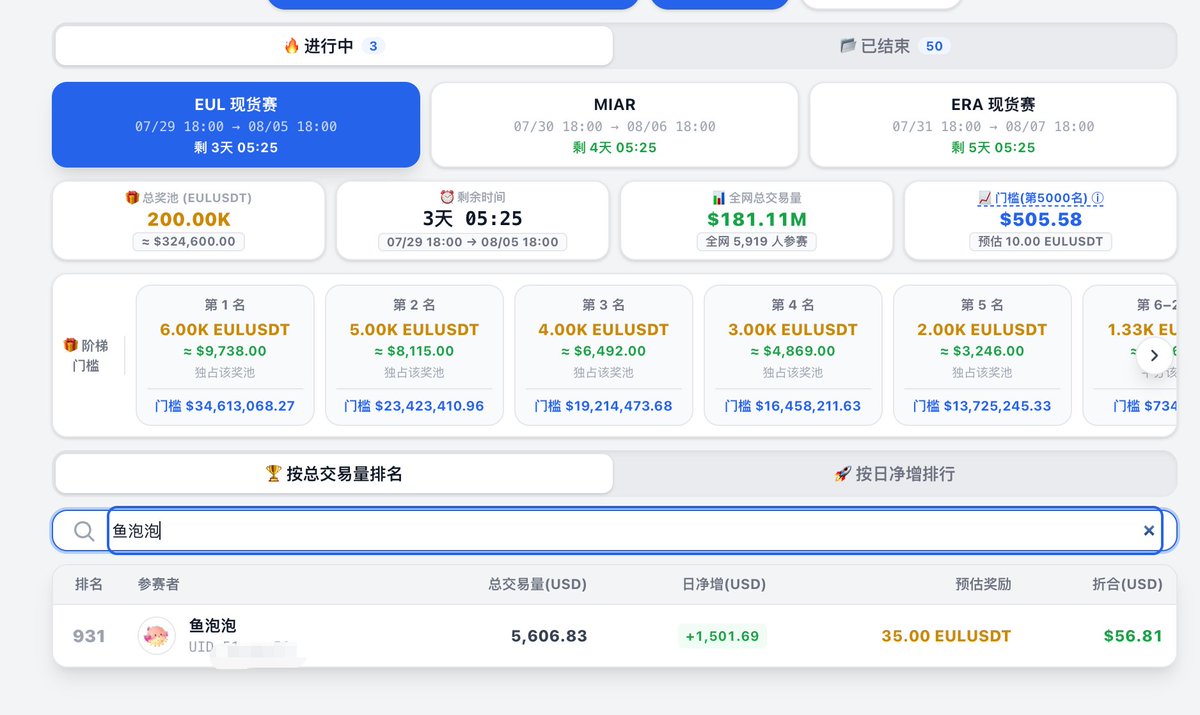Open the 第 5 名 prize card
Image resolution: width=1200 pixels, height=715 pixels.
pyautogui.click(x=982, y=355)
